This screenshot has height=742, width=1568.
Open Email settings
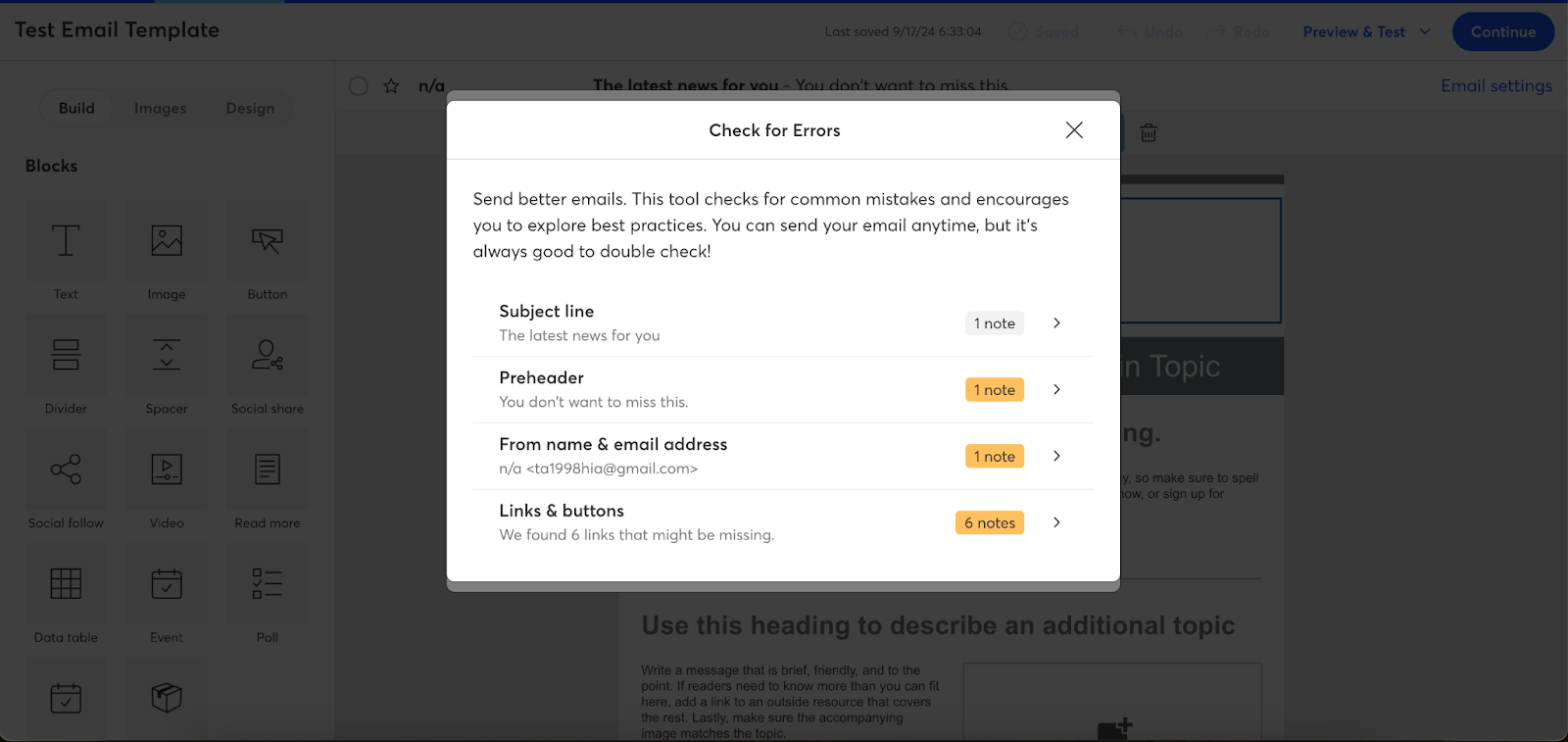pyautogui.click(x=1495, y=86)
